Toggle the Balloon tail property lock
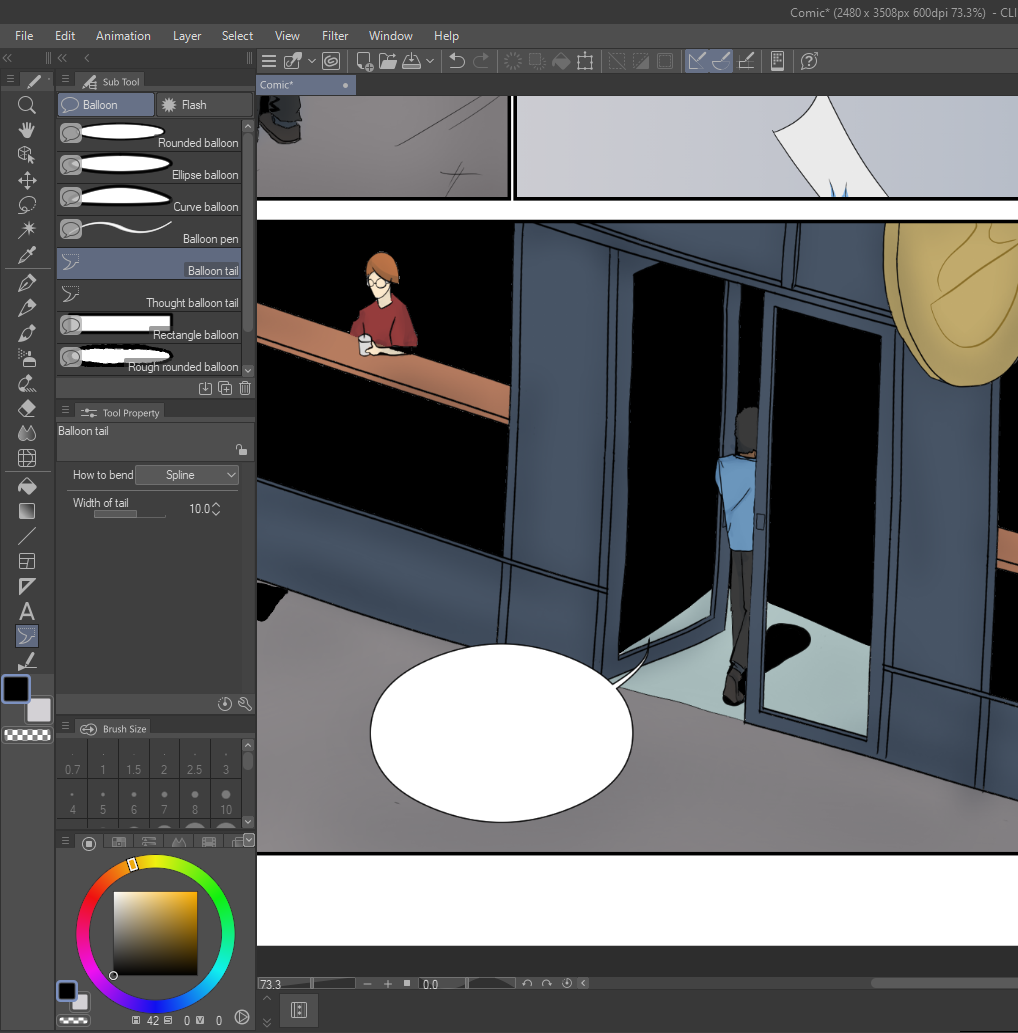The image size is (1018, 1033). (x=241, y=450)
